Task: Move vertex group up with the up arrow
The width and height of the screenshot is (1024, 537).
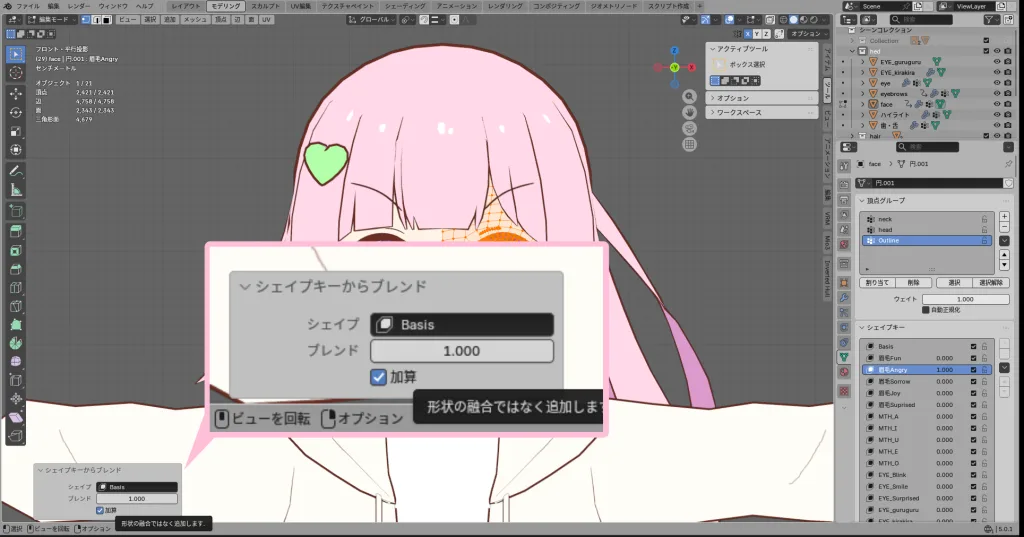Action: 1004,255
